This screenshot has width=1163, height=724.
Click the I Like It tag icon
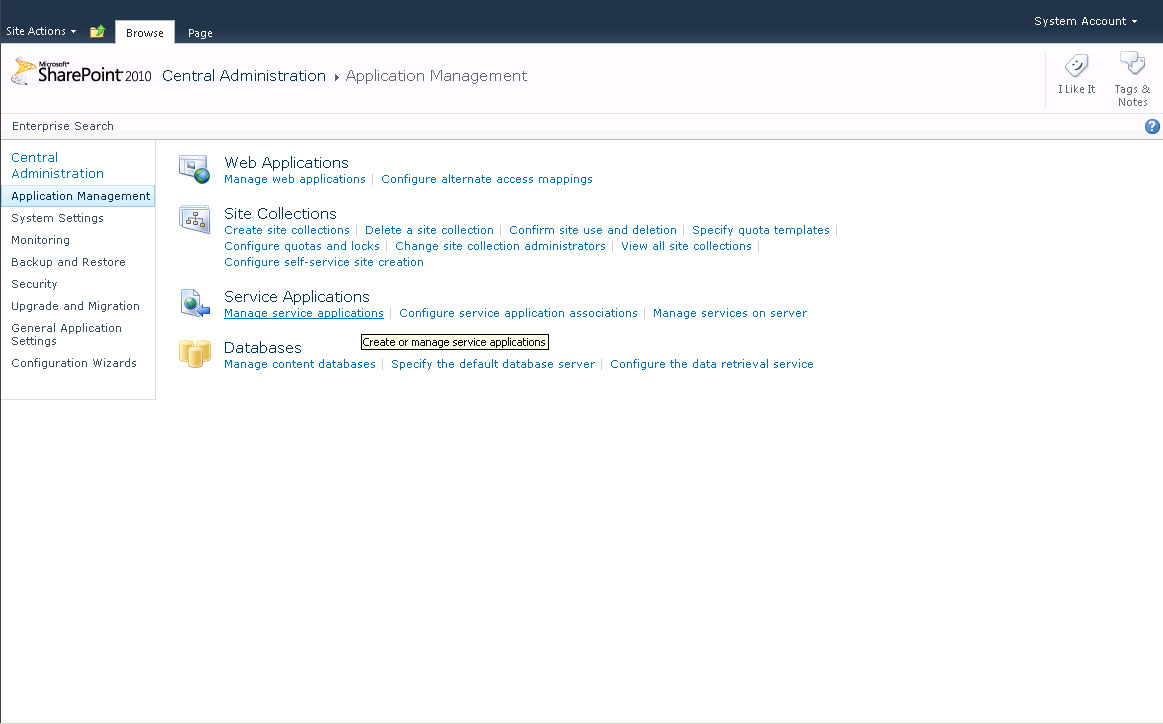pyautogui.click(x=1076, y=65)
